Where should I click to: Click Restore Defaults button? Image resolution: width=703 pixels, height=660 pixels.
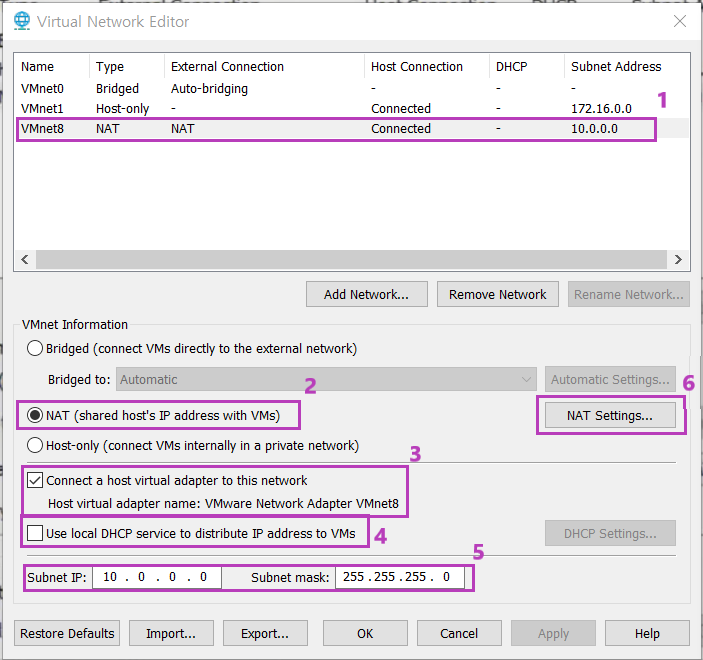(x=67, y=633)
